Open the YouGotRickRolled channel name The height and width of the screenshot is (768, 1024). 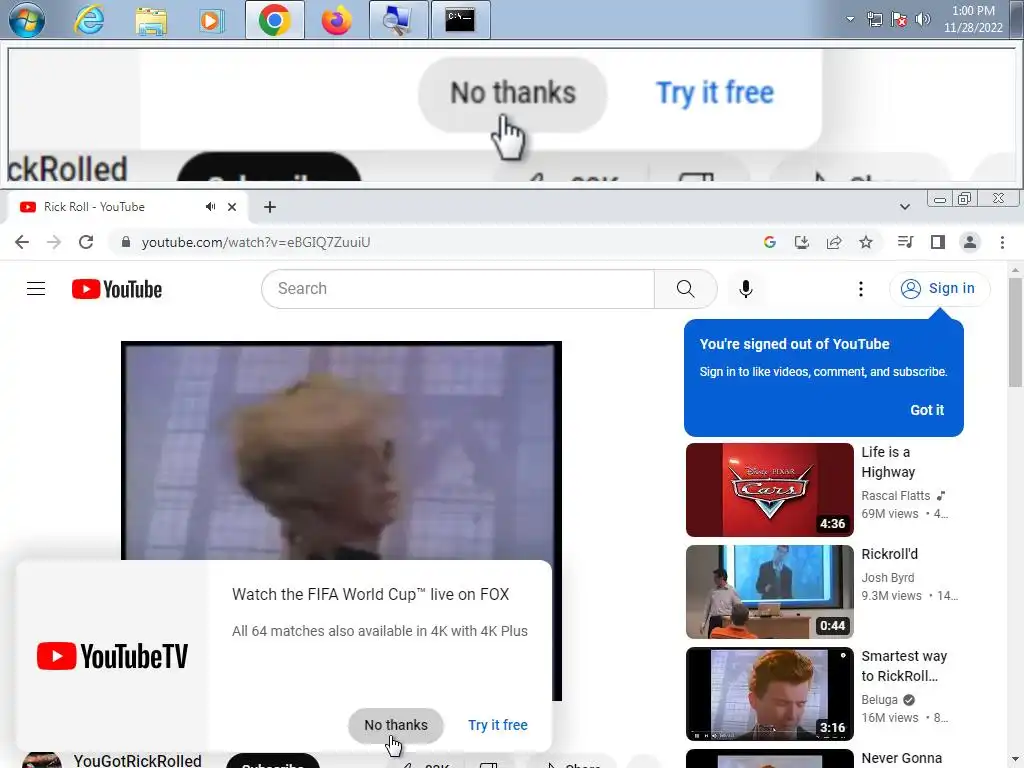pos(137,760)
